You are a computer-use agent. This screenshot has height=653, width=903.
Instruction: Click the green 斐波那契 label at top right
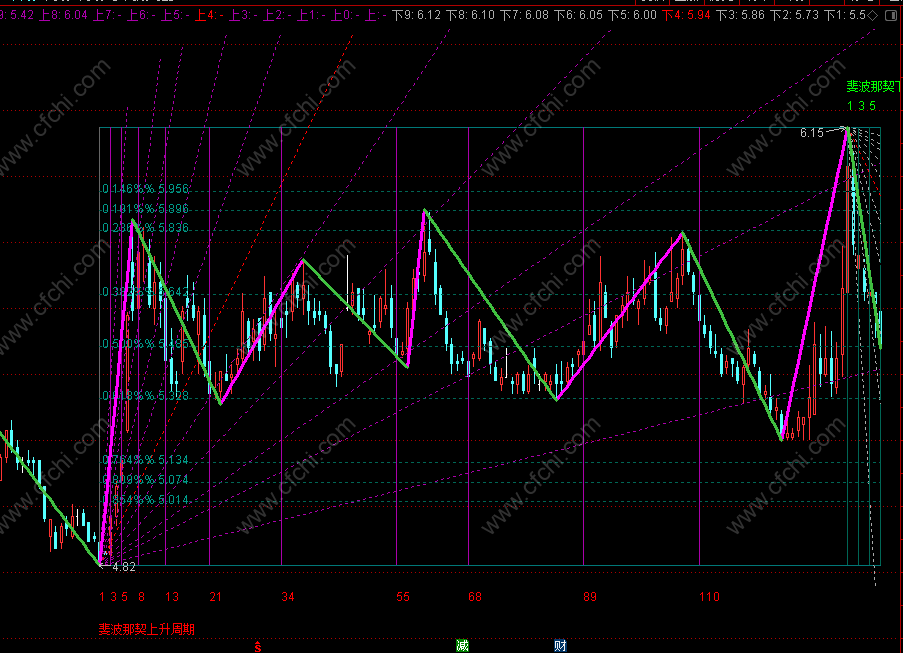click(x=873, y=88)
